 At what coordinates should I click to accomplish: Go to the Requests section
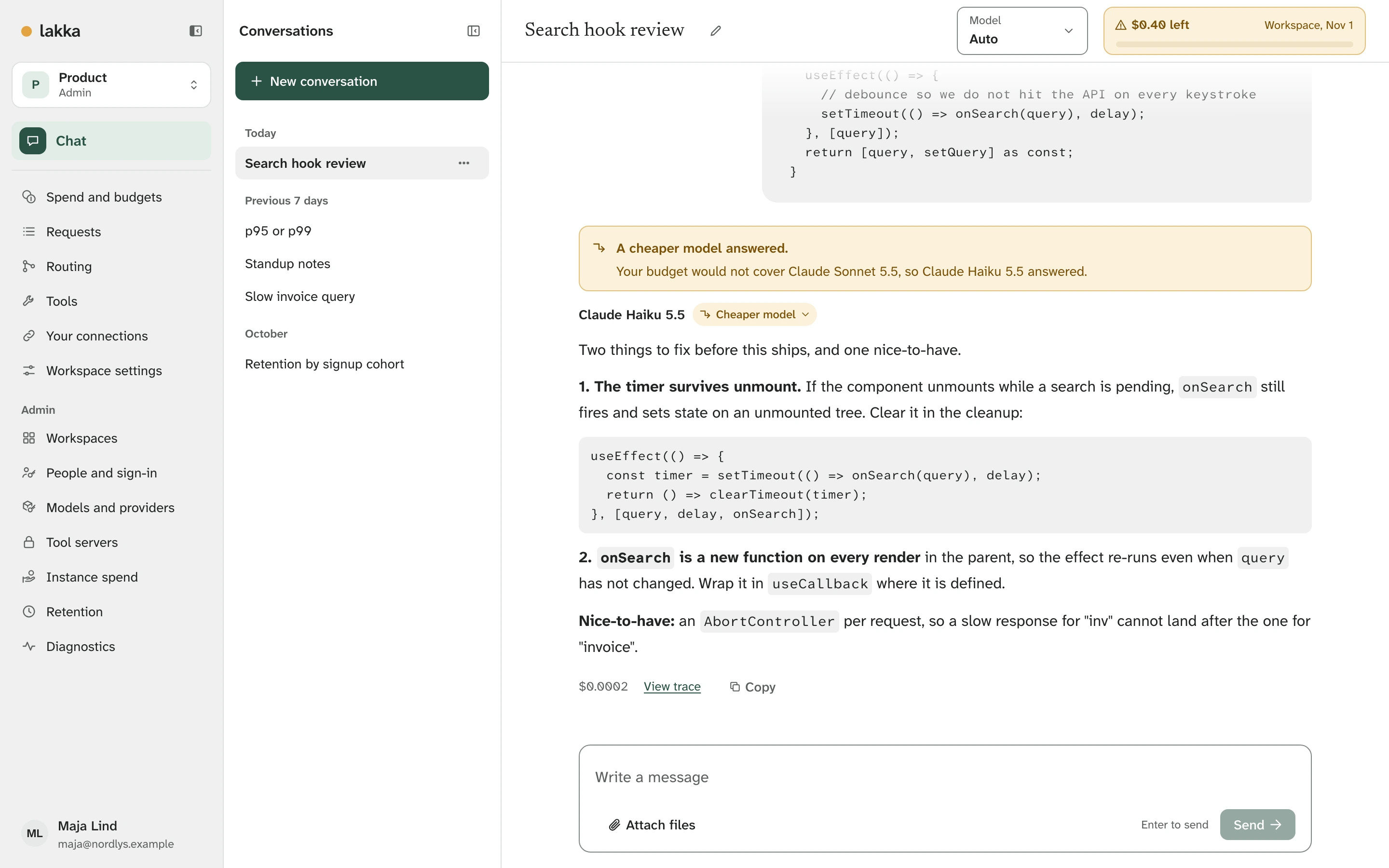111,231
